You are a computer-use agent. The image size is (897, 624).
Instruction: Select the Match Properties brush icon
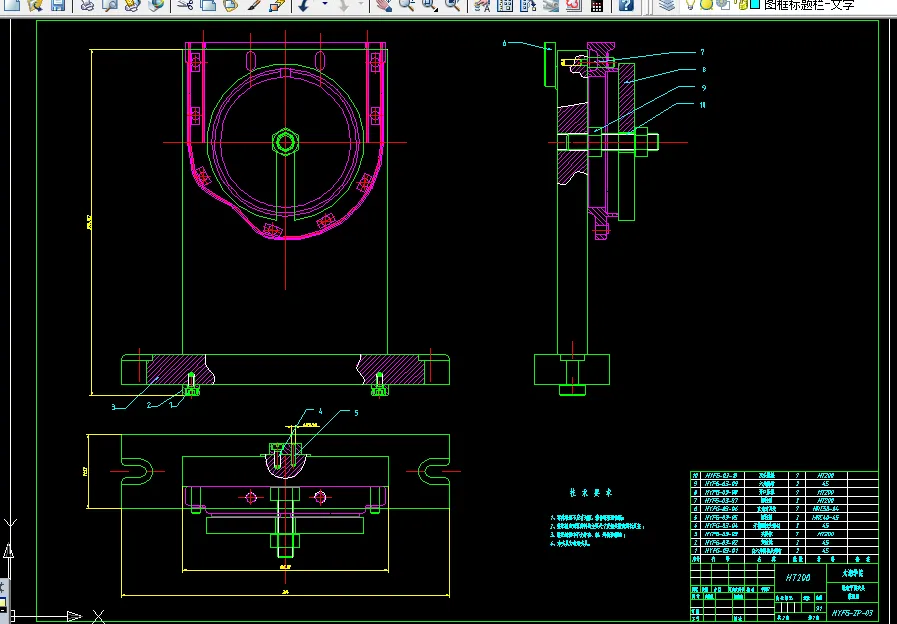tap(254, 5)
